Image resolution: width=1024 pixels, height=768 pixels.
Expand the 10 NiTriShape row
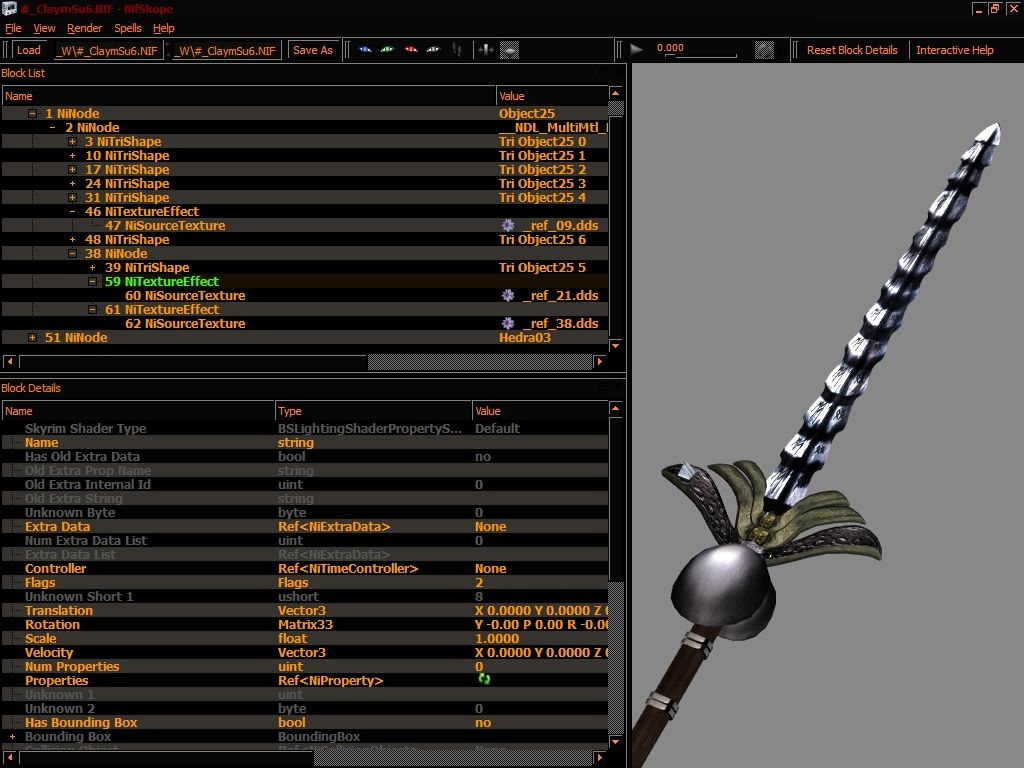tap(72, 155)
